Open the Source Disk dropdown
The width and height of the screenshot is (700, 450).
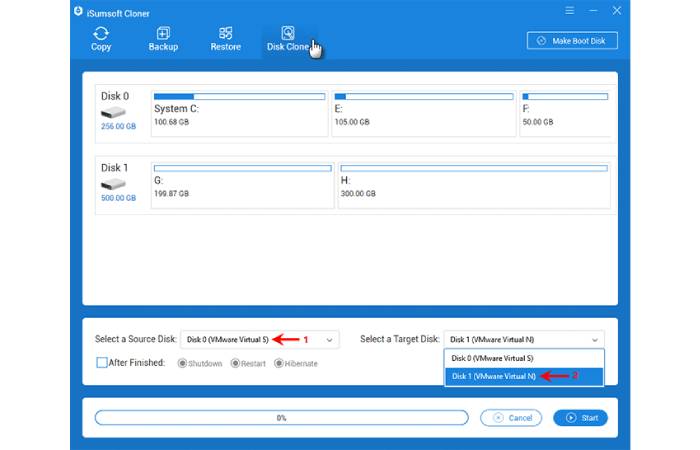coord(260,340)
